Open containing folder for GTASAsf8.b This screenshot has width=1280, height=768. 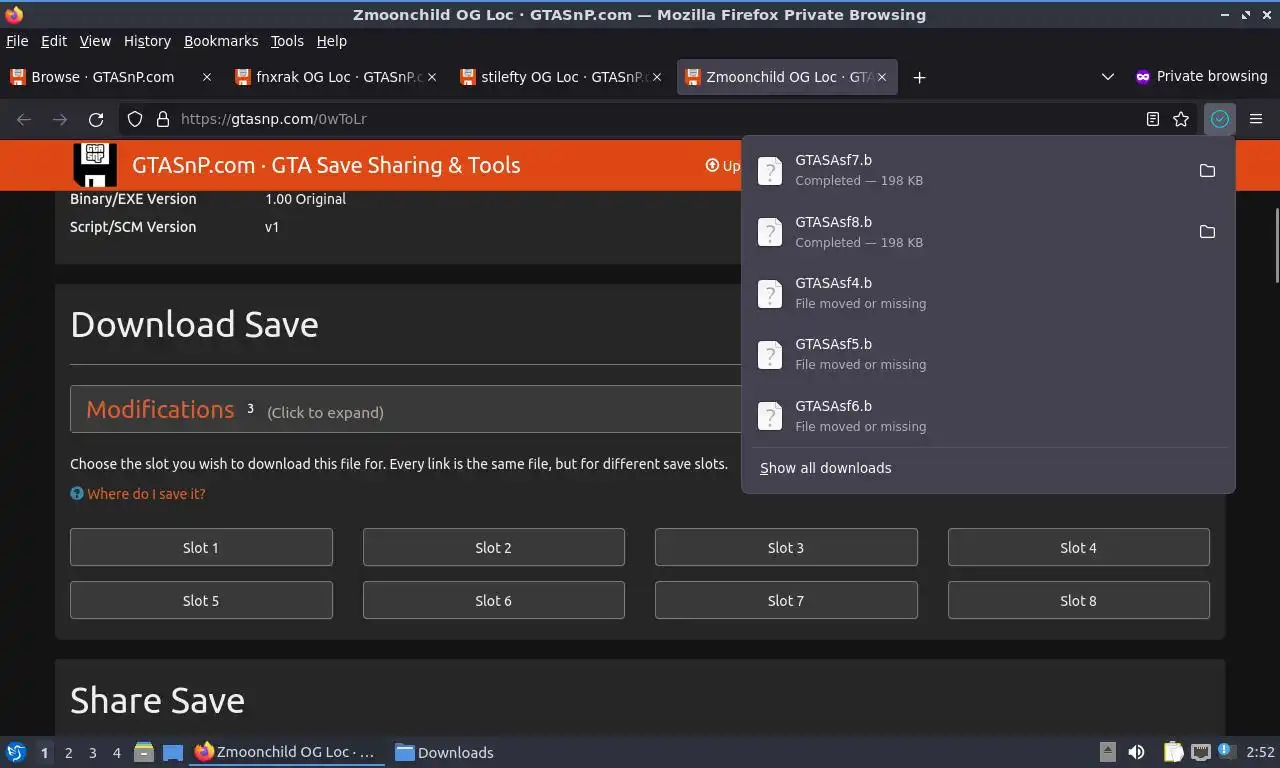[1207, 232]
